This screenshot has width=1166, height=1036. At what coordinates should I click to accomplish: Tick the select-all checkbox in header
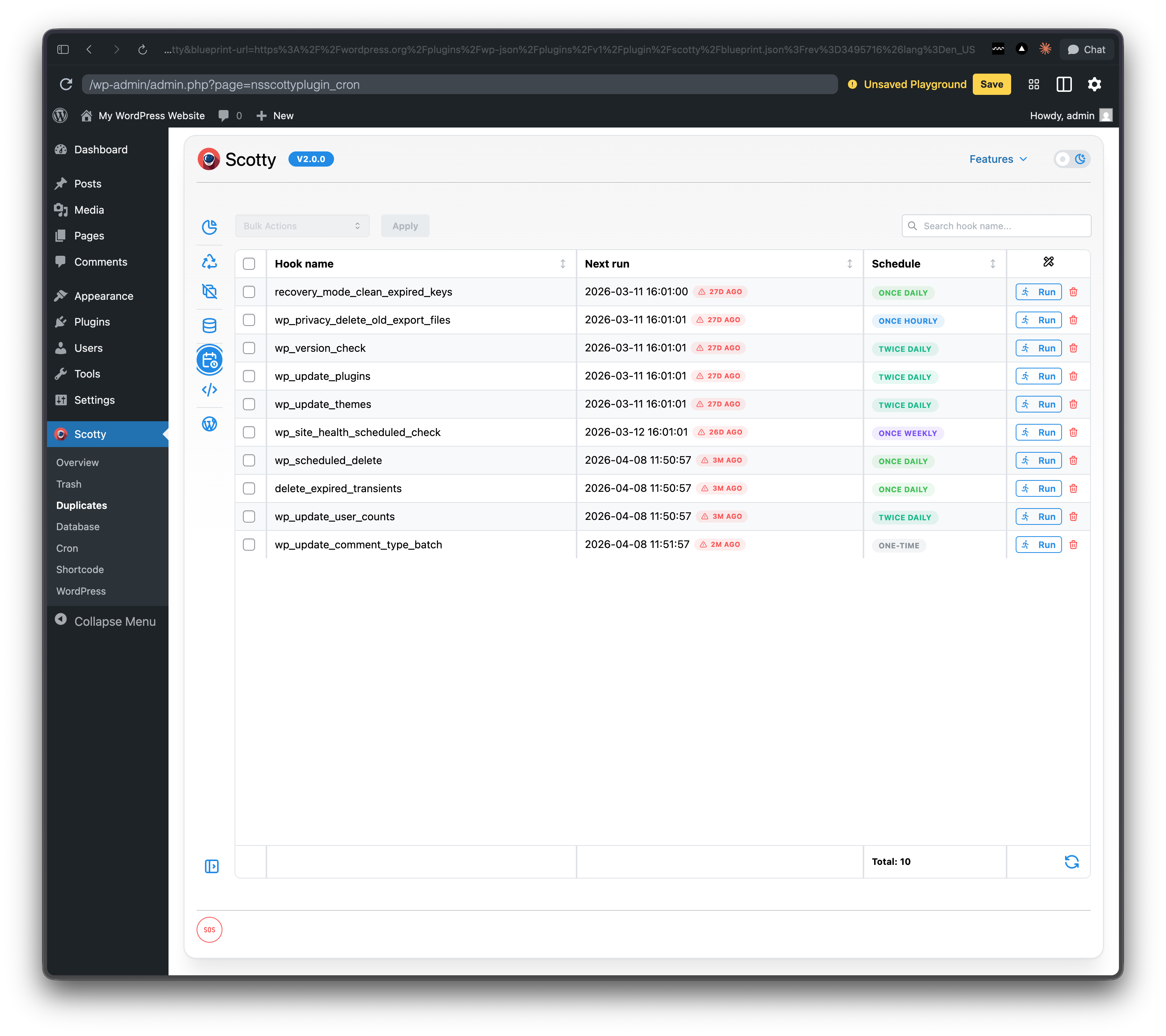249,264
